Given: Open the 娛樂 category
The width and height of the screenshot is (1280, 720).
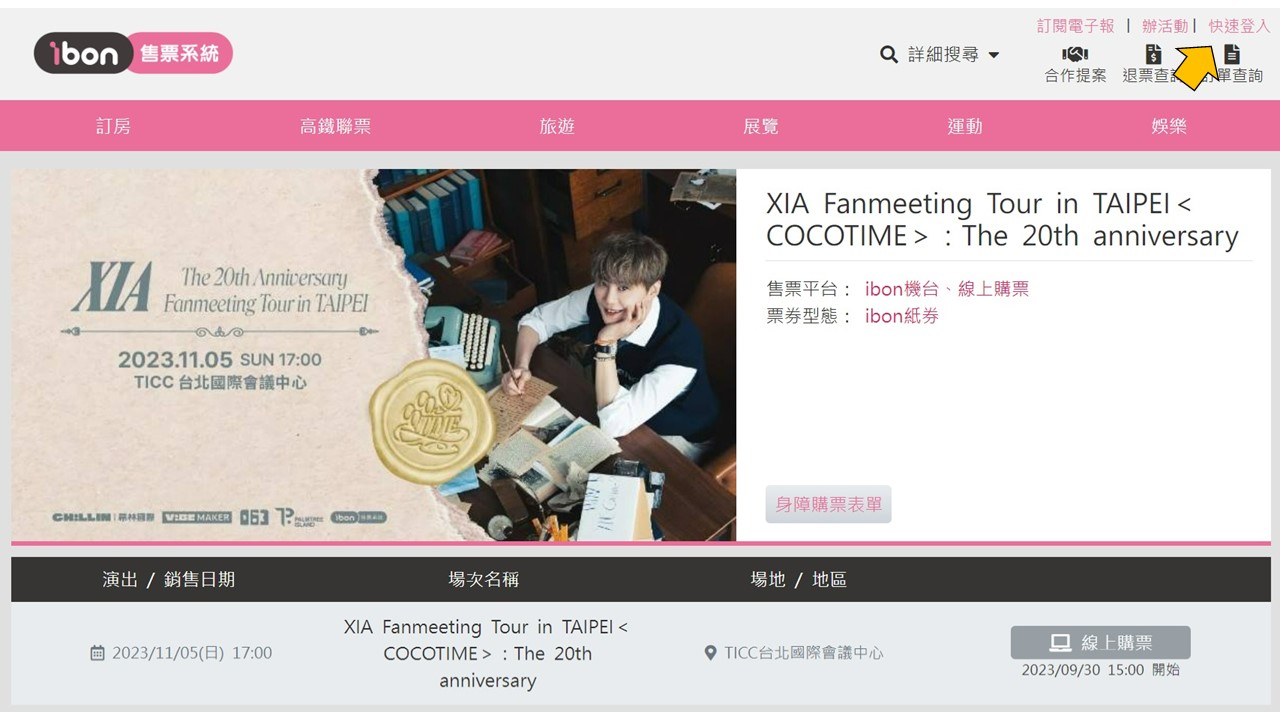Looking at the screenshot, I should (1169, 126).
